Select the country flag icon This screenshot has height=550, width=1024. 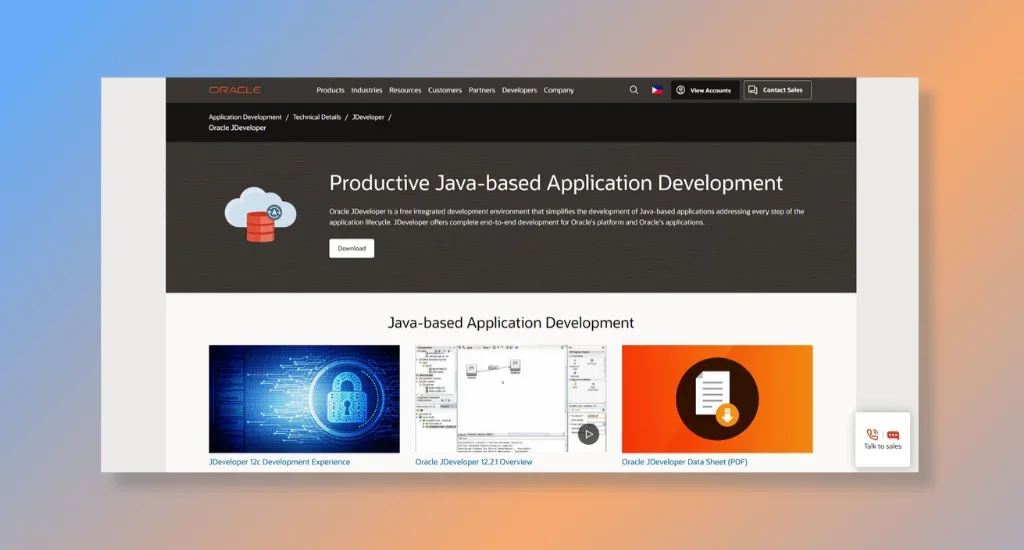657,90
